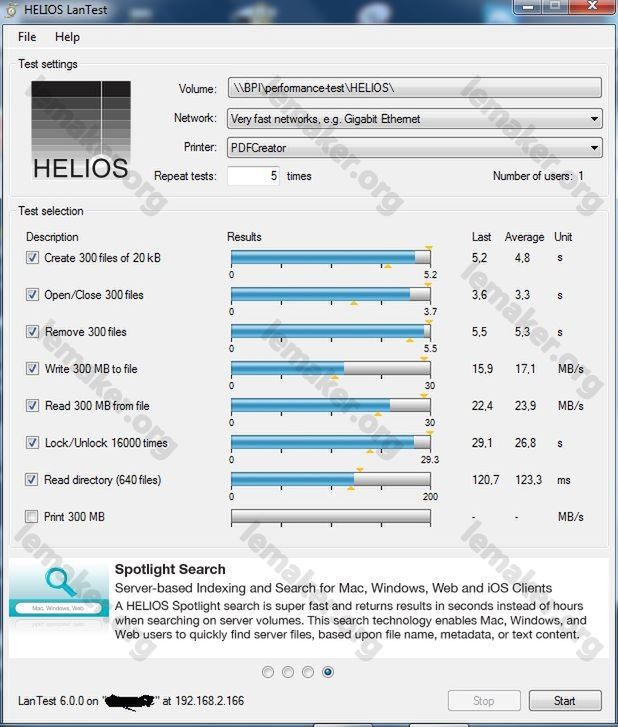Open the Printer dropdown showing PDFCreator
Viewport: 618px width, 727px height.
pos(414,148)
